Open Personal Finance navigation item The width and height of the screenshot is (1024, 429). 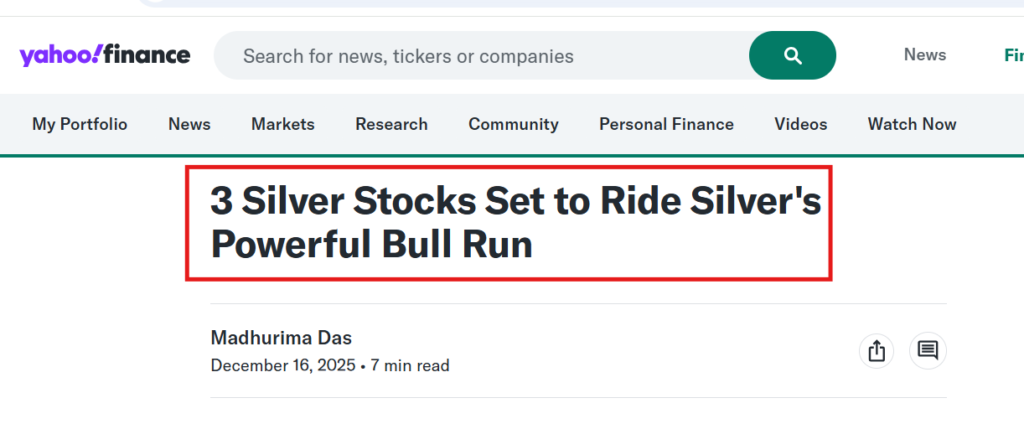point(666,124)
